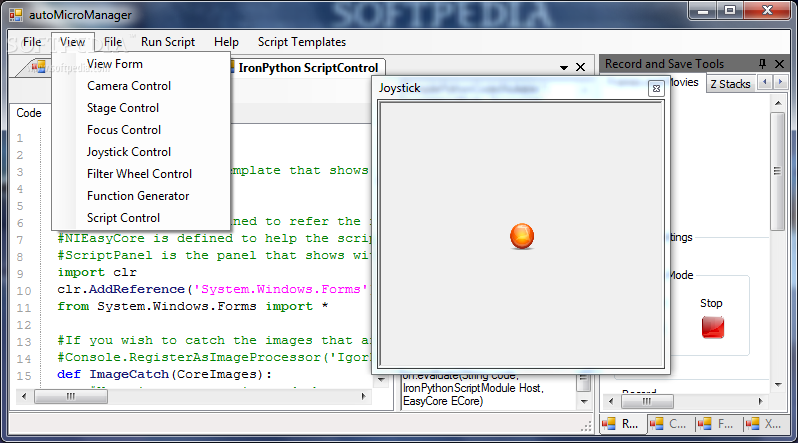Maximize the autoMicroManager window
Screen dimensions: 798x443
click(730, 11)
